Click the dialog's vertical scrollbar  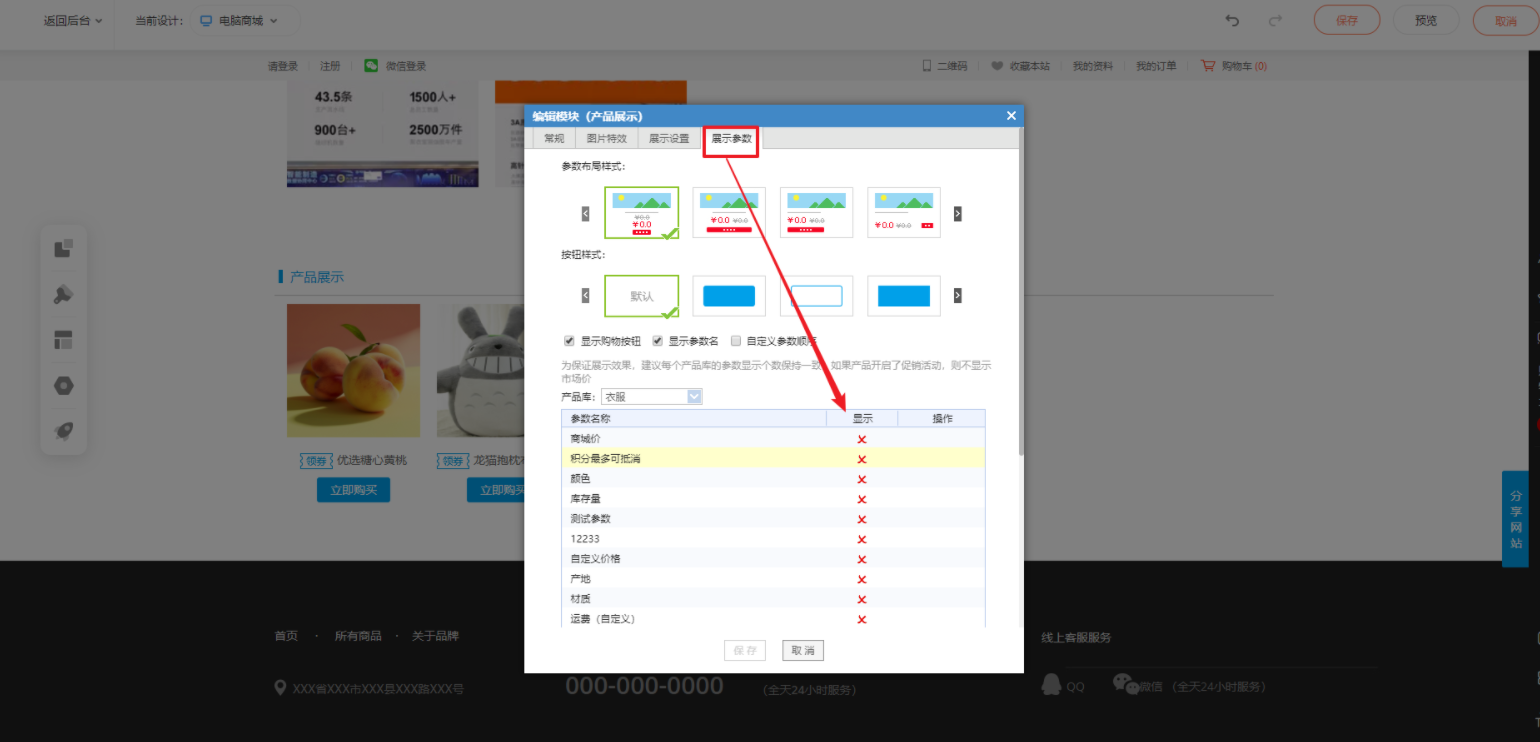[1020, 290]
